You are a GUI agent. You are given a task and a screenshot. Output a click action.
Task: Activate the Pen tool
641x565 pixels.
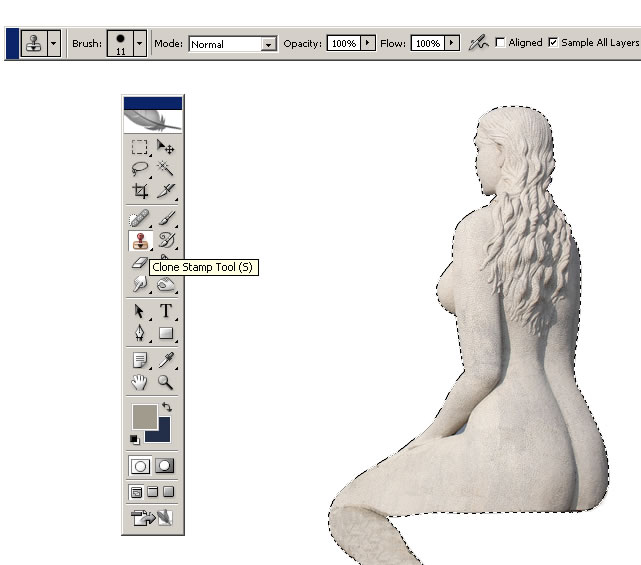click(x=139, y=333)
